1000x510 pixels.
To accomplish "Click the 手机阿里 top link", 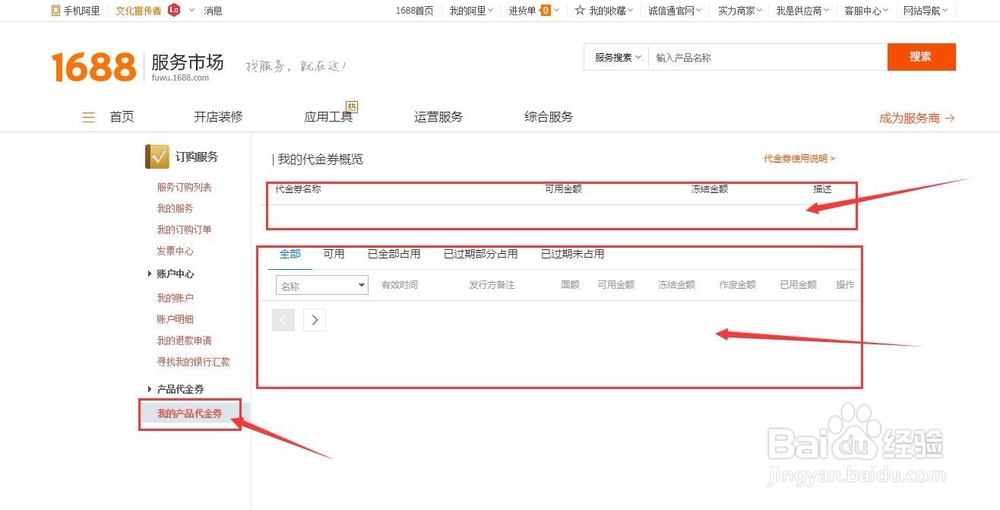I will coord(82,10).
